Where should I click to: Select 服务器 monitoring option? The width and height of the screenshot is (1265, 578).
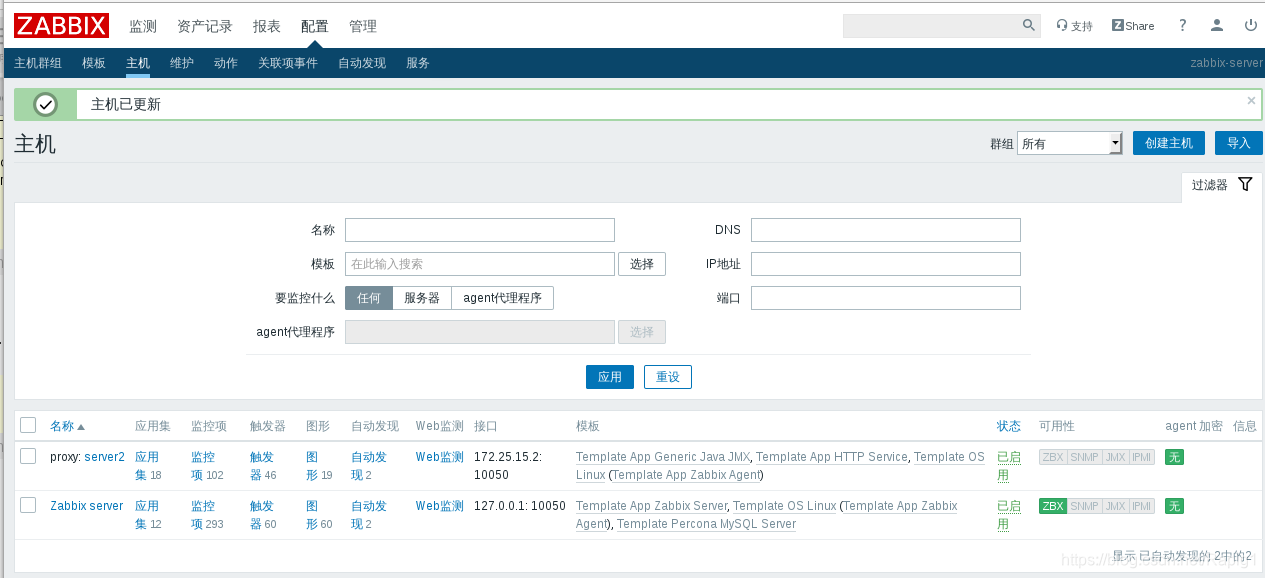[422, 298]
